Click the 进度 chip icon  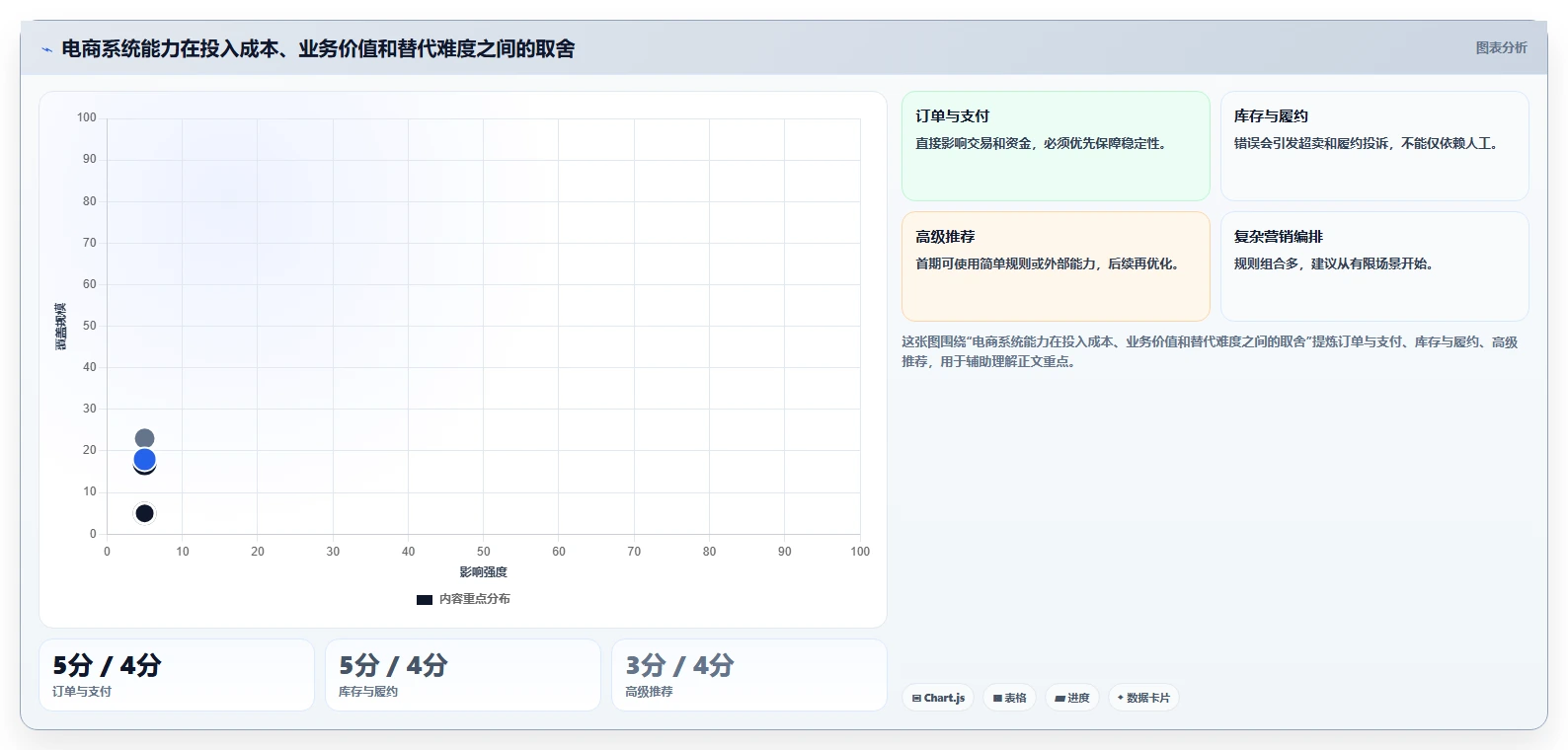pyautogui.click(x=1059, y=698)
